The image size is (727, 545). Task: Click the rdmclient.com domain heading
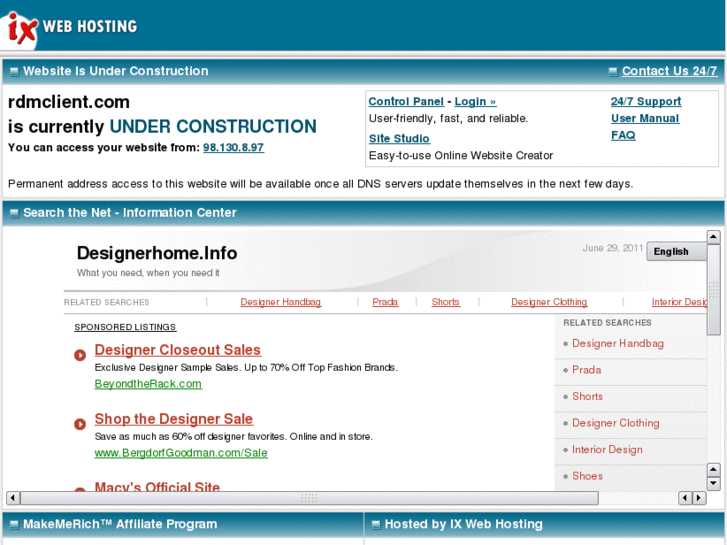point(69,102)
